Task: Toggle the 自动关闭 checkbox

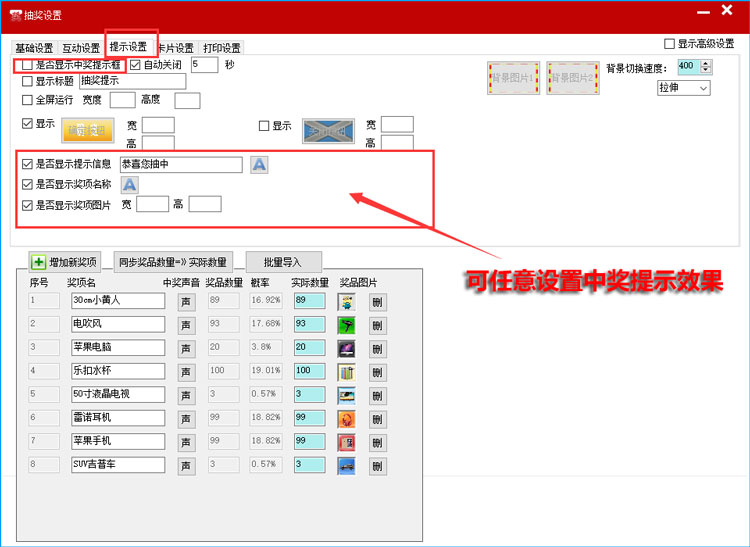Action: [136, 65]
